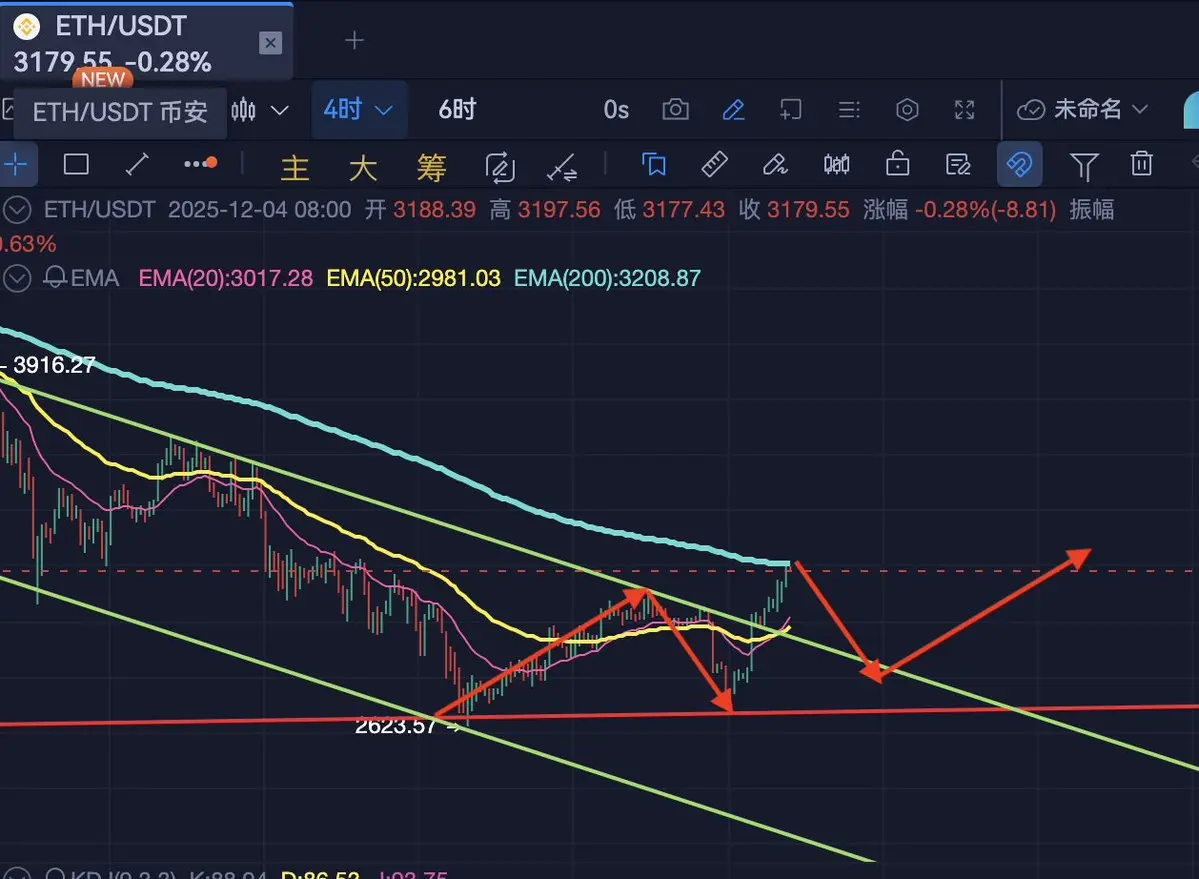Viewport: 1199px width, 879px height.
Task: Open chart settings hexagon icon
Action: tap(907, 110)
